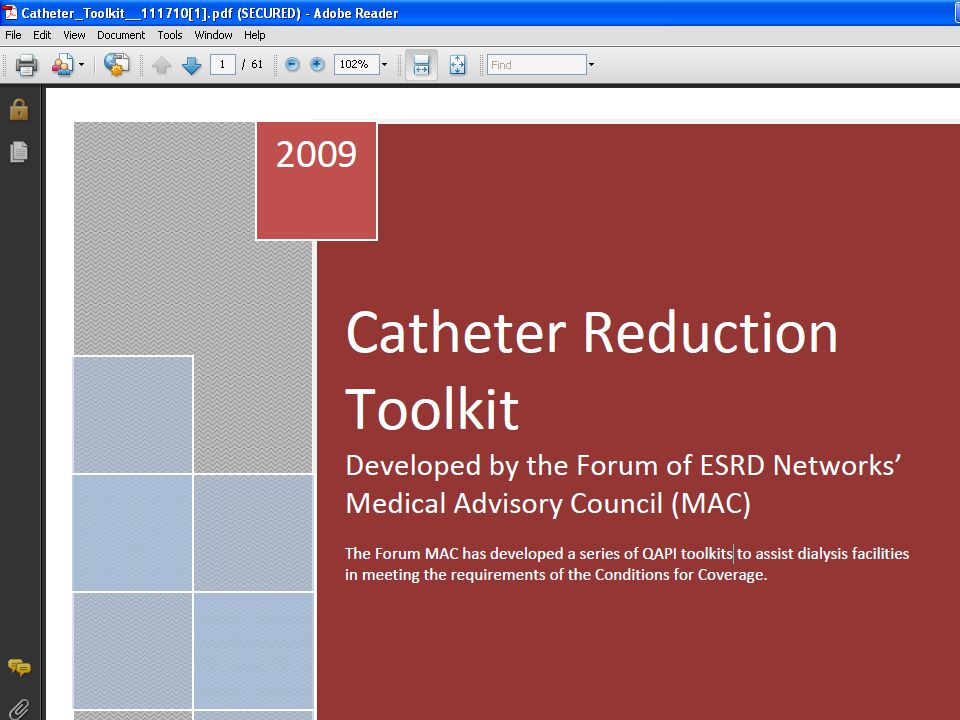The height and width of the screenshot is (720, 960).
Task: Click the web conference globe icon
Action: pos(116,64)
